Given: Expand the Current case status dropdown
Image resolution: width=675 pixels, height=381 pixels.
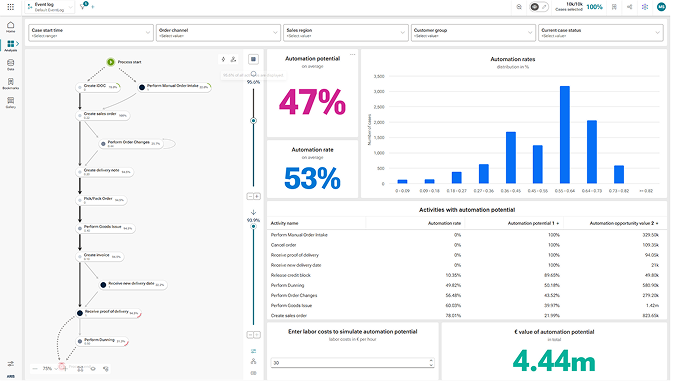Looking at the screenshot, I should tap(601, 33).
